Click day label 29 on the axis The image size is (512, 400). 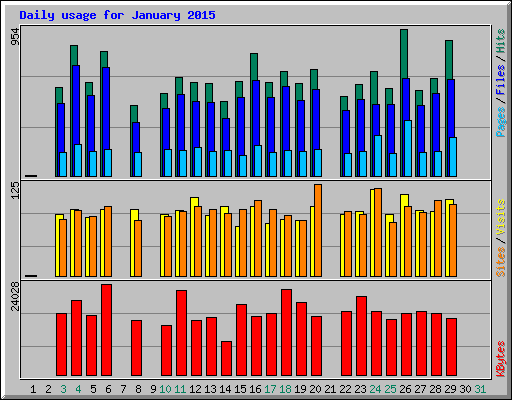click(450, 389)
